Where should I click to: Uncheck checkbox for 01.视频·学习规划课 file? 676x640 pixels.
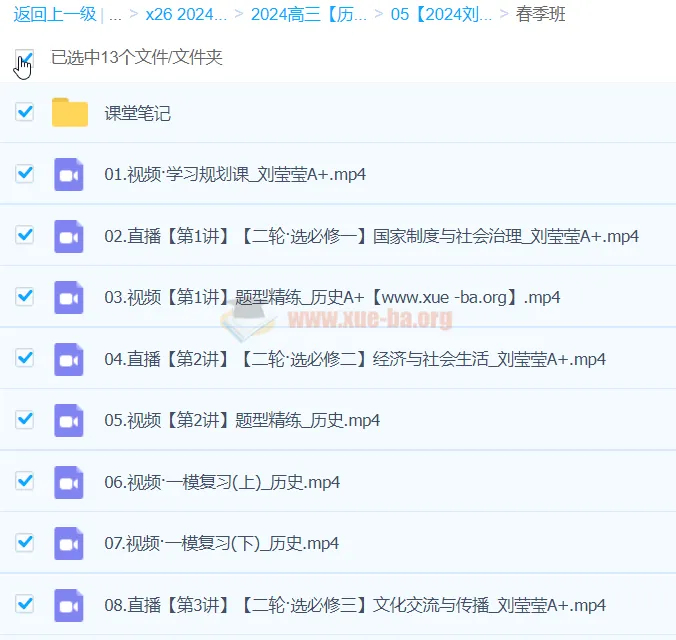coord(25,174)
